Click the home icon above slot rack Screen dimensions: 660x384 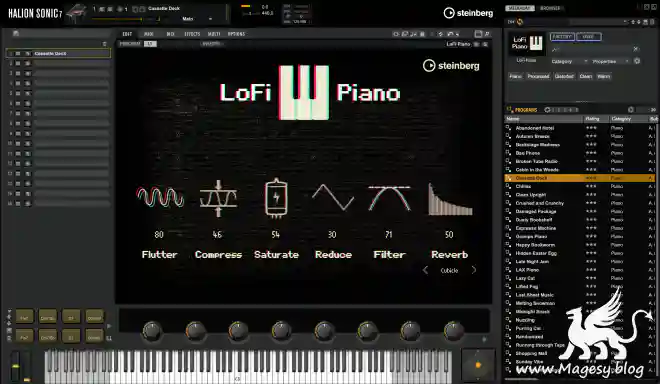point(16,33)
